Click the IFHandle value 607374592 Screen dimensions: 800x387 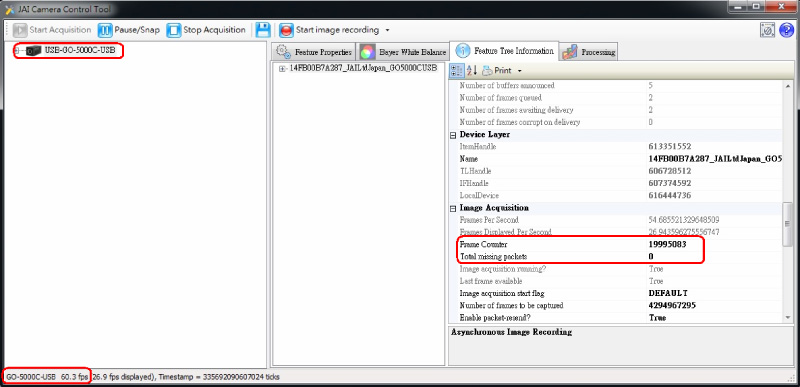pyautogui.click(x=669, y=183)
